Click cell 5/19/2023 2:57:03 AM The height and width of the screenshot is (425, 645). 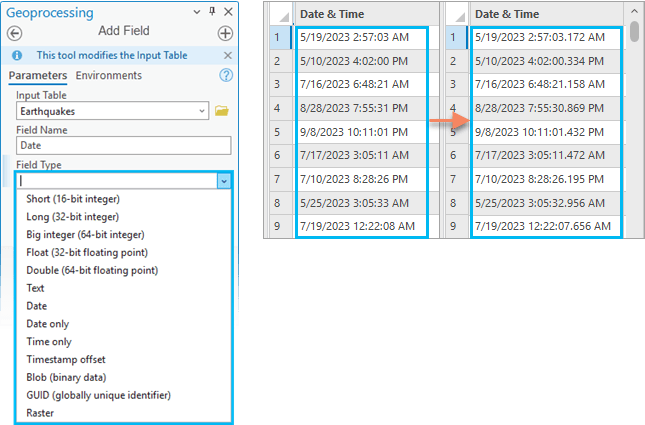point(362,37)
